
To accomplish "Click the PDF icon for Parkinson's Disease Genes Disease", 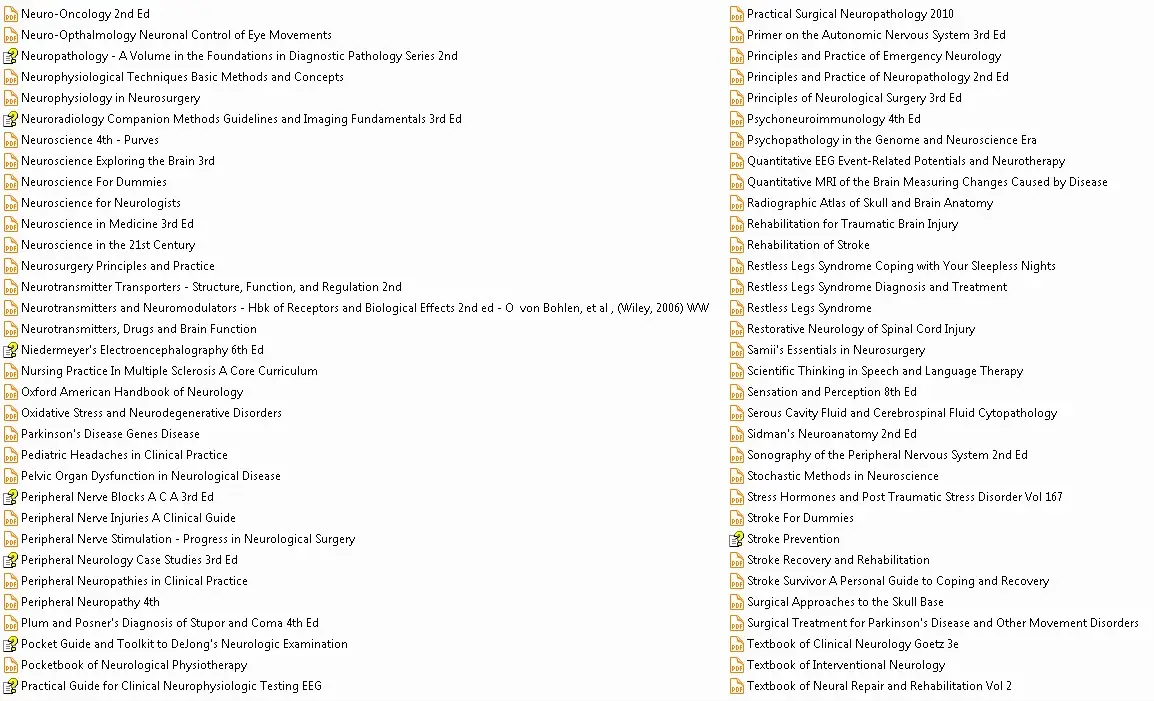I will [x=10, y=434].
